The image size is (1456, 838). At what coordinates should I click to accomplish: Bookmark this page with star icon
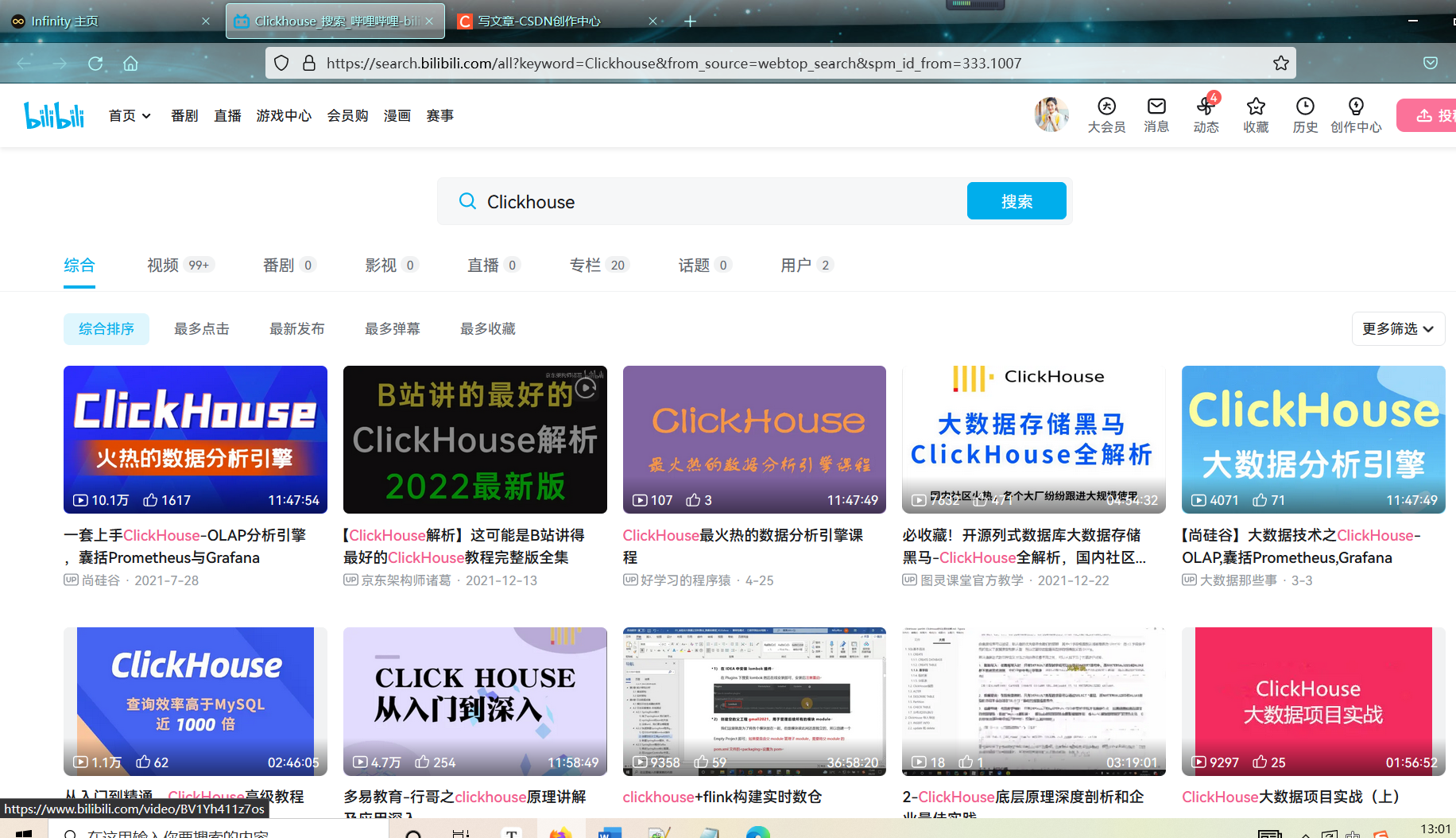[1280, 63]
